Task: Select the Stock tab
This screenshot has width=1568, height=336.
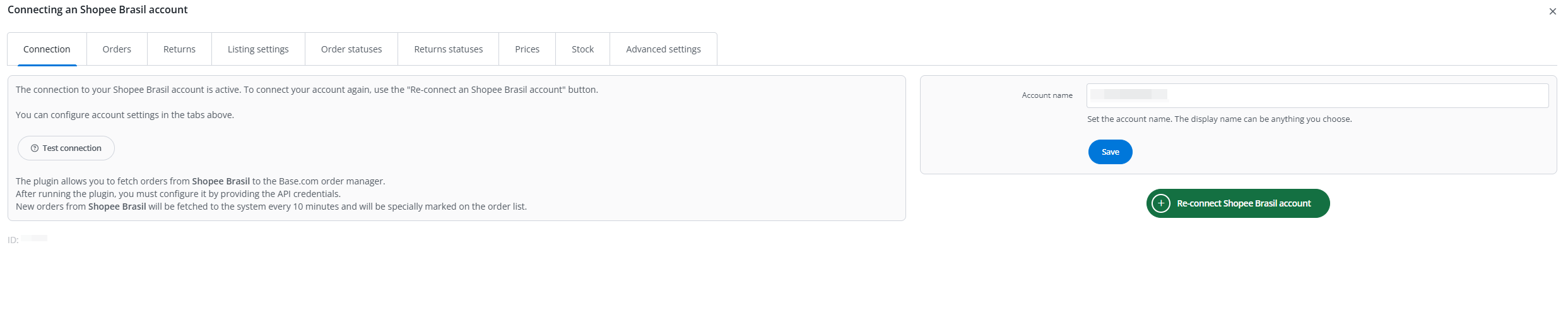Action: (582, 49)
